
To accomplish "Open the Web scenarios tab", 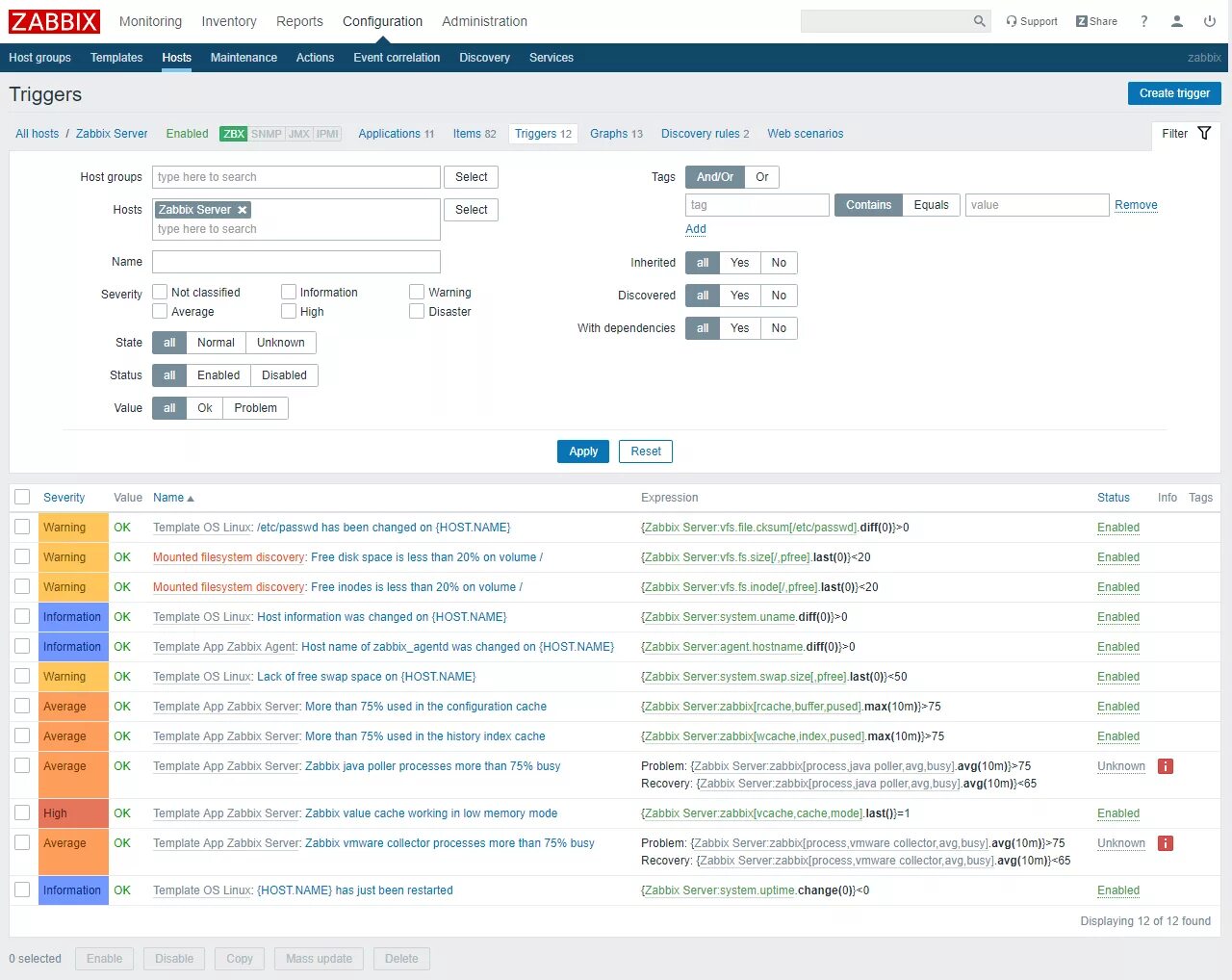I will click(806, 134).
